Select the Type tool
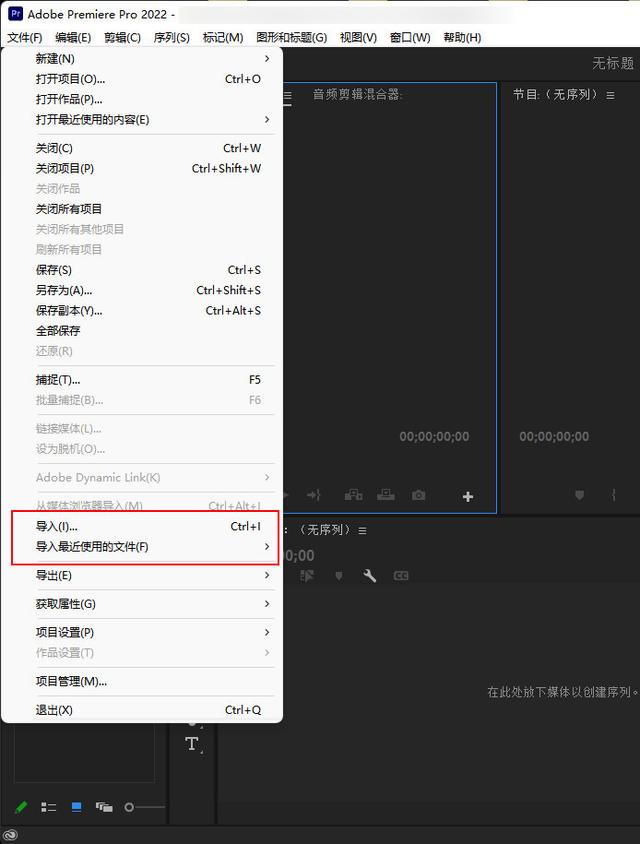 pos(192,744)
